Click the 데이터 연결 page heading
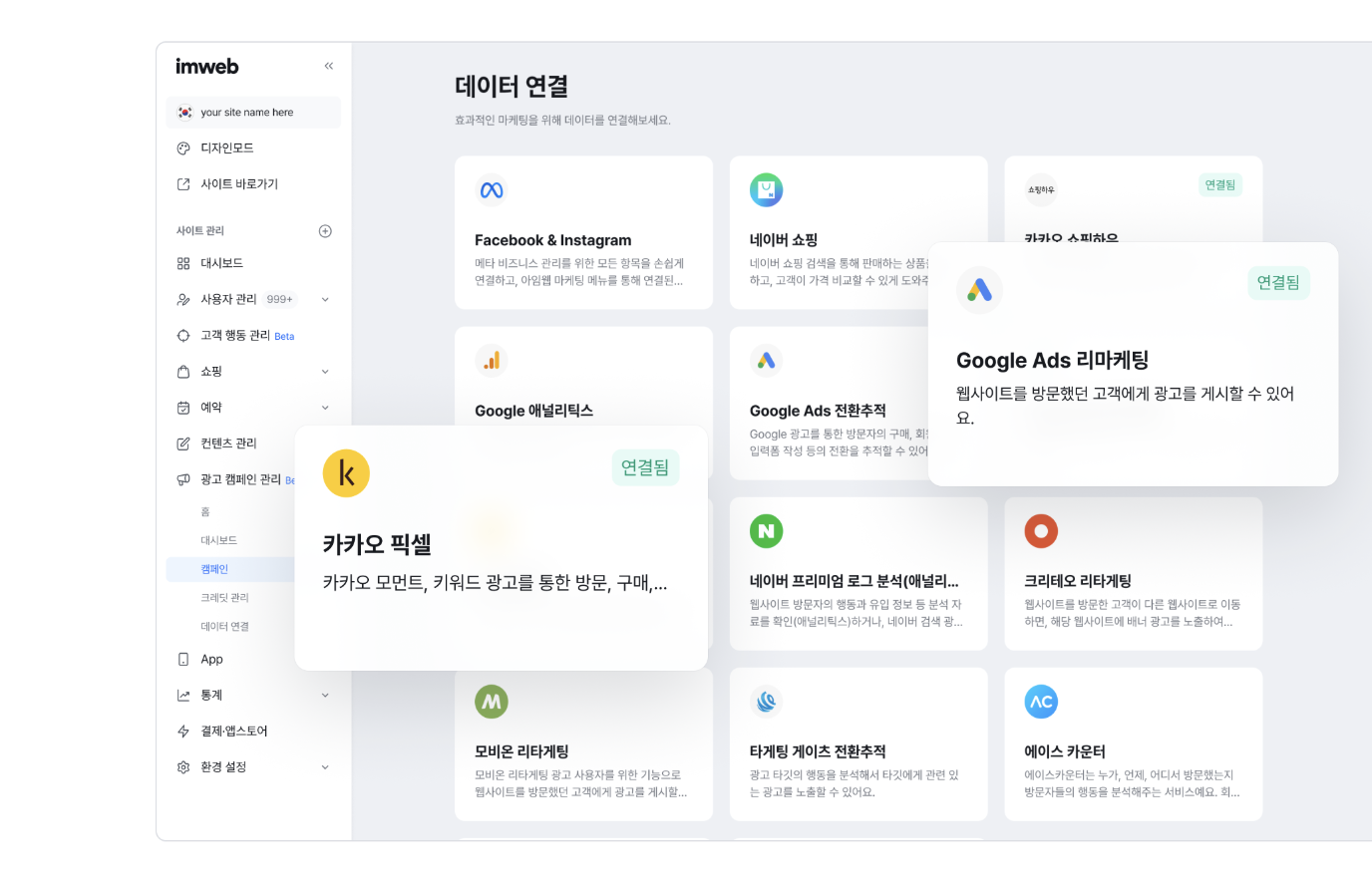This screenshot has width=1372, height=883. [512, 87]
